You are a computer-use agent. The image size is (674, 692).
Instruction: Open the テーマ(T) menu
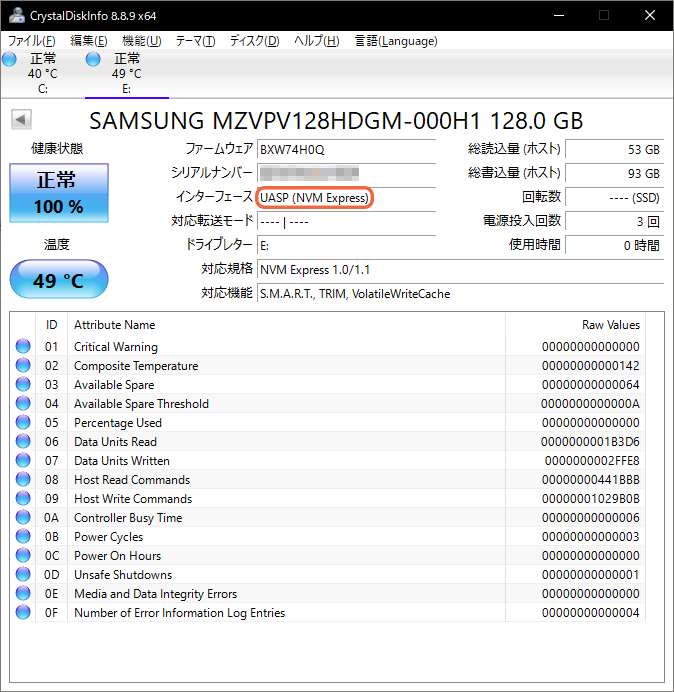pos(195,41)
